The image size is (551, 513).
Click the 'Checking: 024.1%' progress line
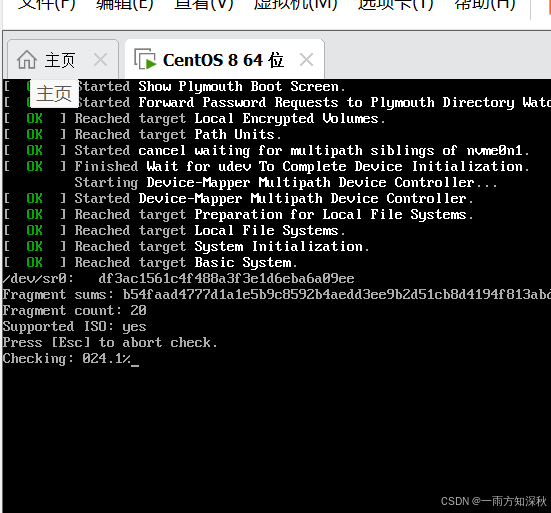point(71,359)
